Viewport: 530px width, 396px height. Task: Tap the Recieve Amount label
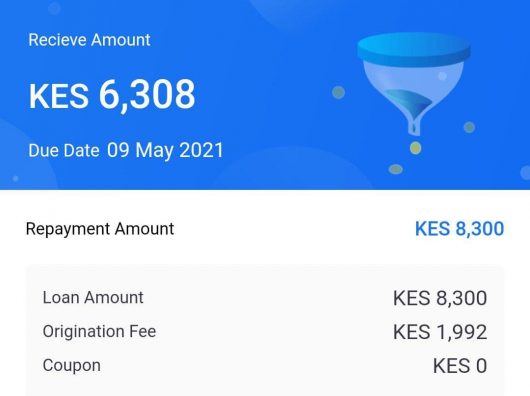click(89, 40)
